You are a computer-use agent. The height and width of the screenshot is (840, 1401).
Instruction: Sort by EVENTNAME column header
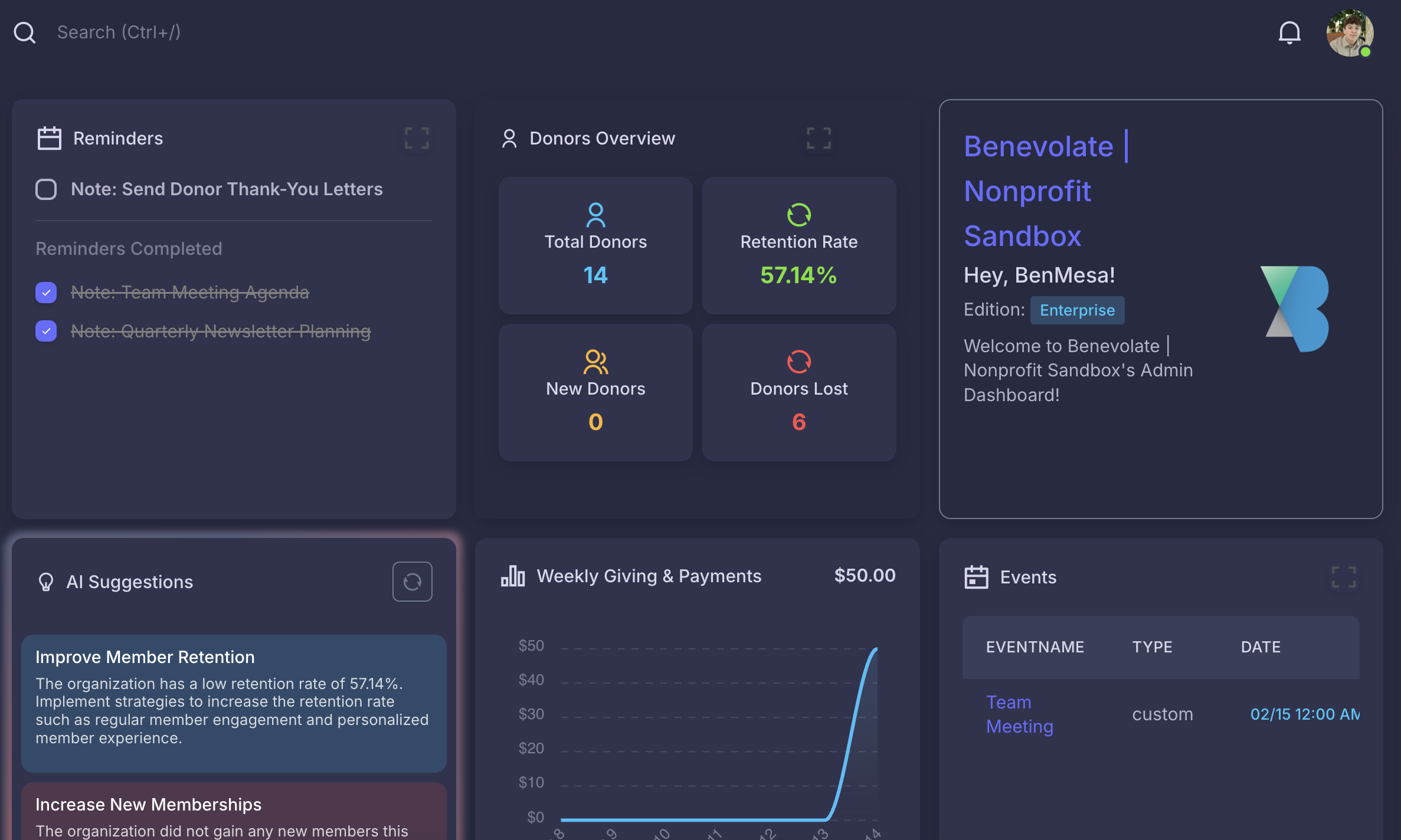tap(1035, 647)
